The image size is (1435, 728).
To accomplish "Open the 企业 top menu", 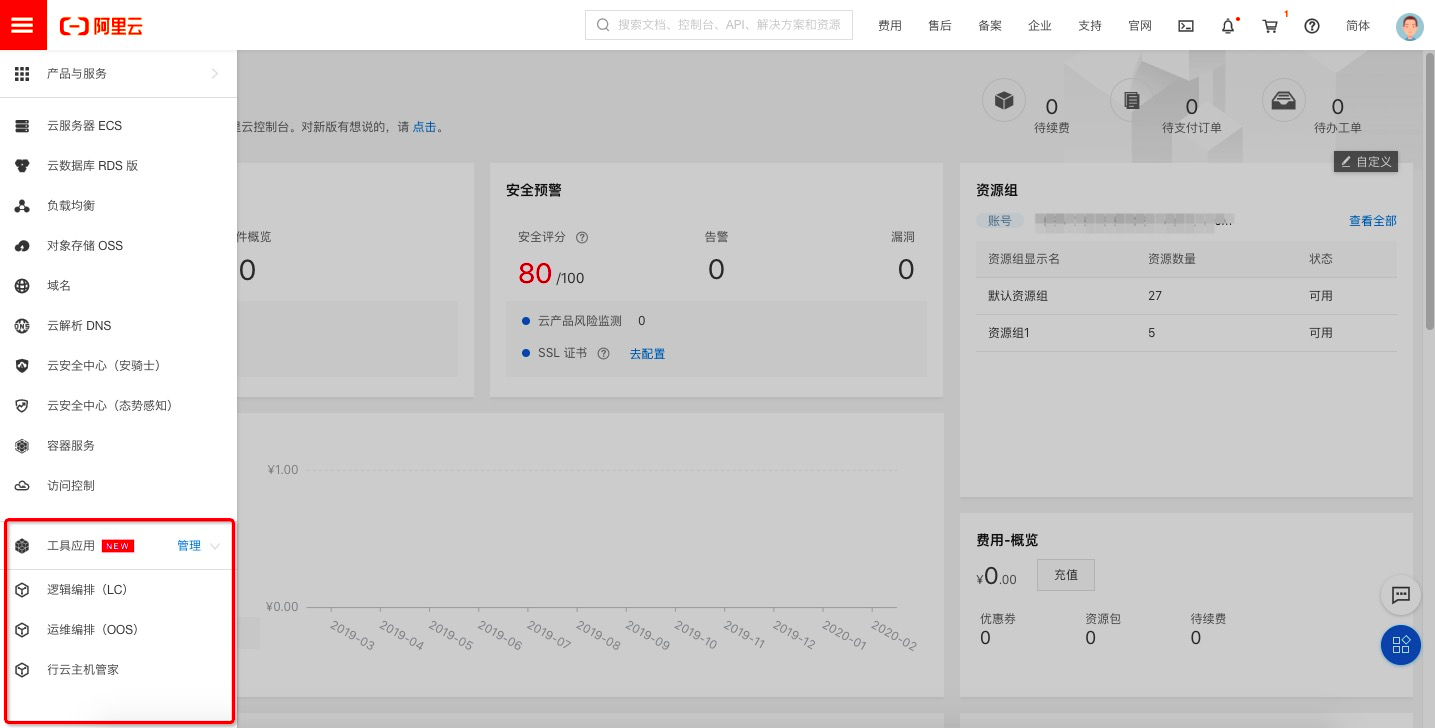I will (x=1040, y=26).
